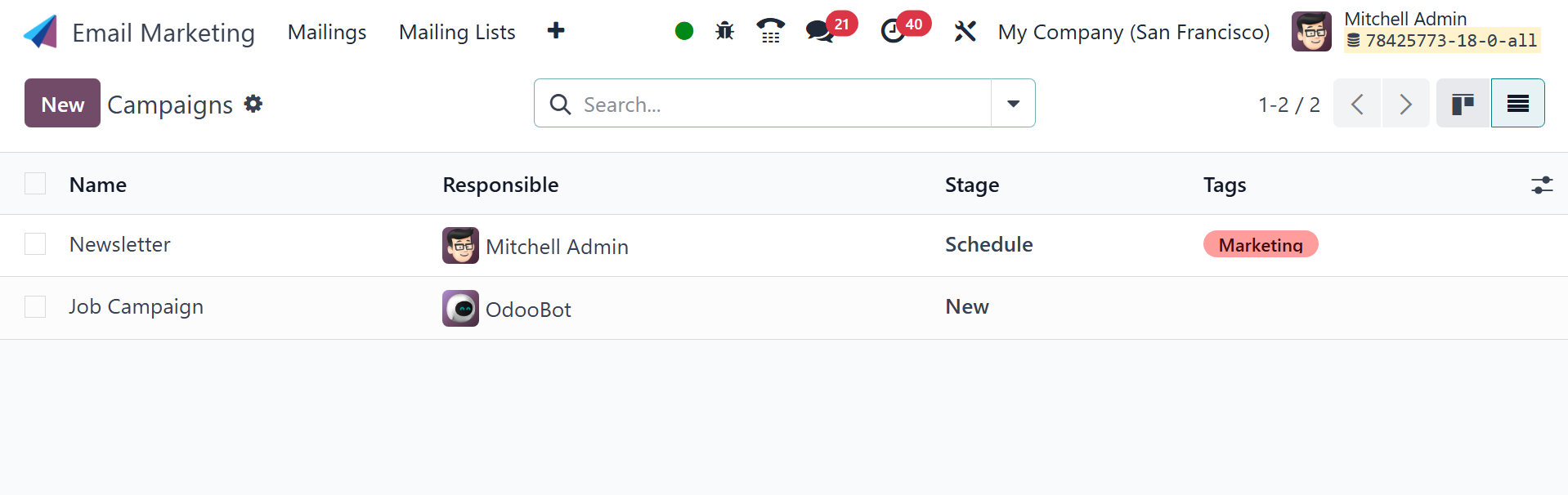
Task: Open the Mailings menu
Action: tap(327, 33)
